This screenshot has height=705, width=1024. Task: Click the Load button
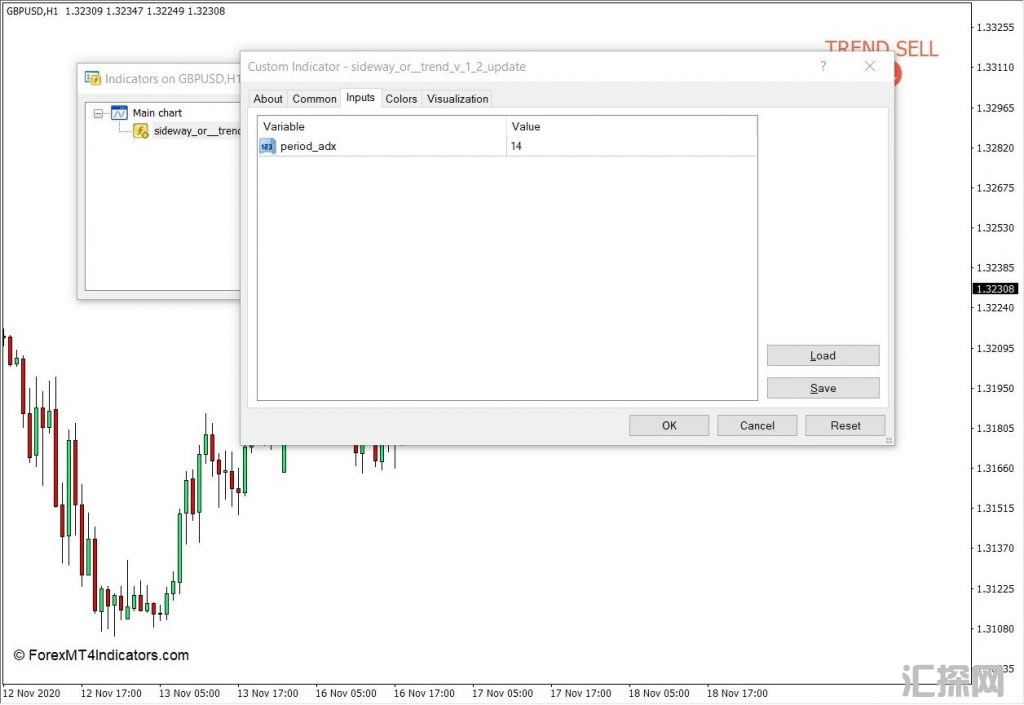click(822, 356)
